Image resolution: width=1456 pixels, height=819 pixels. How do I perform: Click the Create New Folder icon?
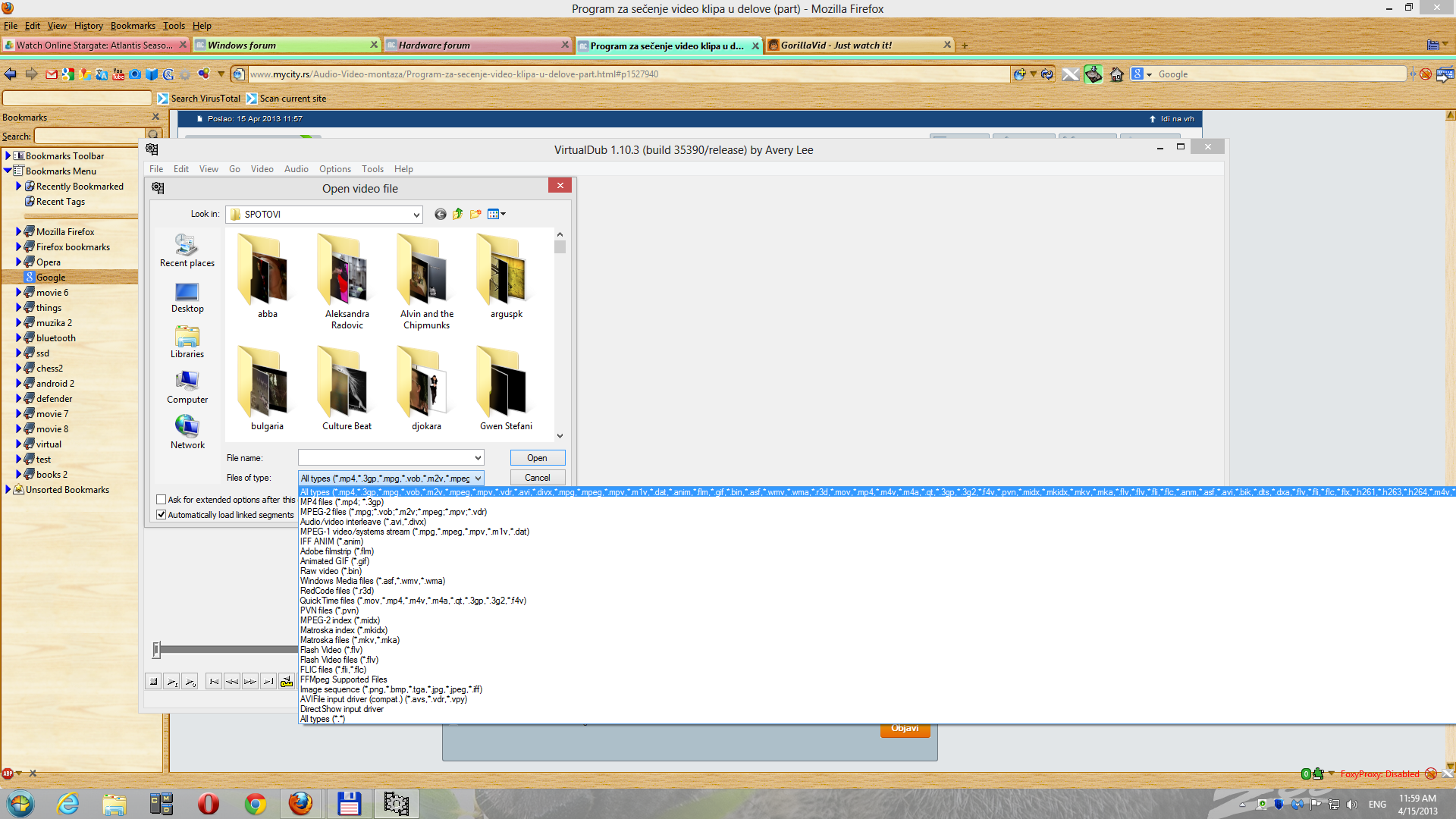475,214
